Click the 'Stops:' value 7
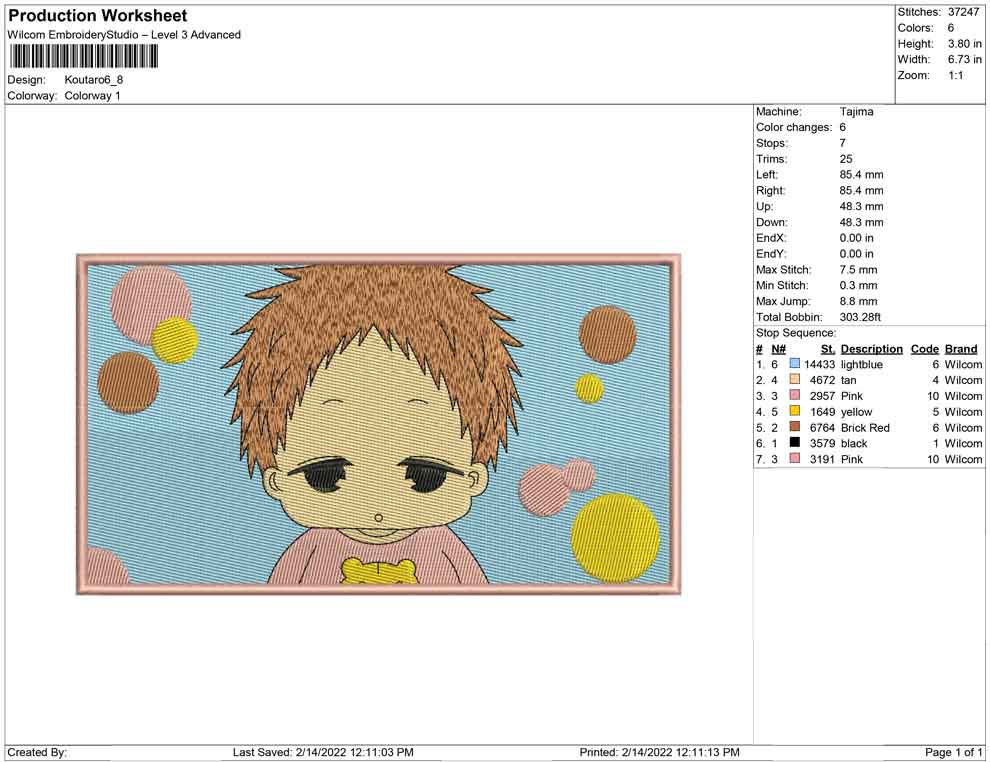 coord(842,143)
